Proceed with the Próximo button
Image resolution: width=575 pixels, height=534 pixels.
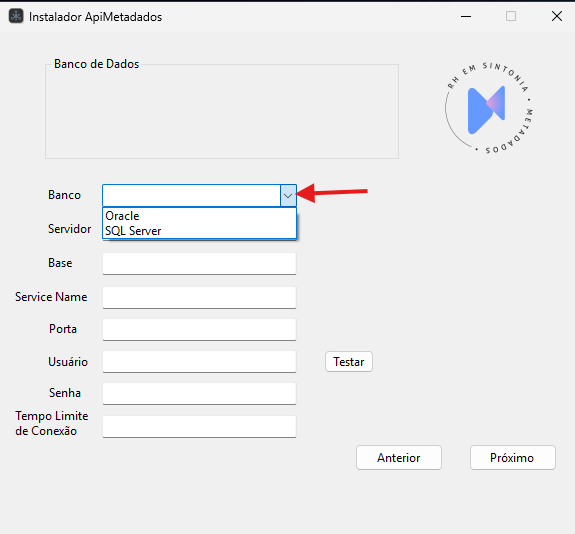[x=513, y=458]
